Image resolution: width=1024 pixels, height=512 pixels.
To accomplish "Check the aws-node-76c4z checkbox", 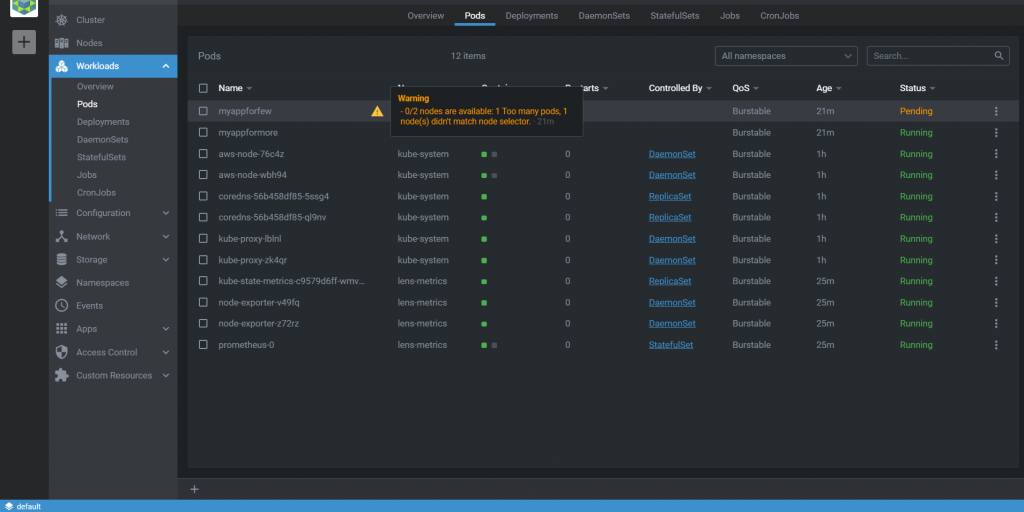I will click(x=203, y=154).
